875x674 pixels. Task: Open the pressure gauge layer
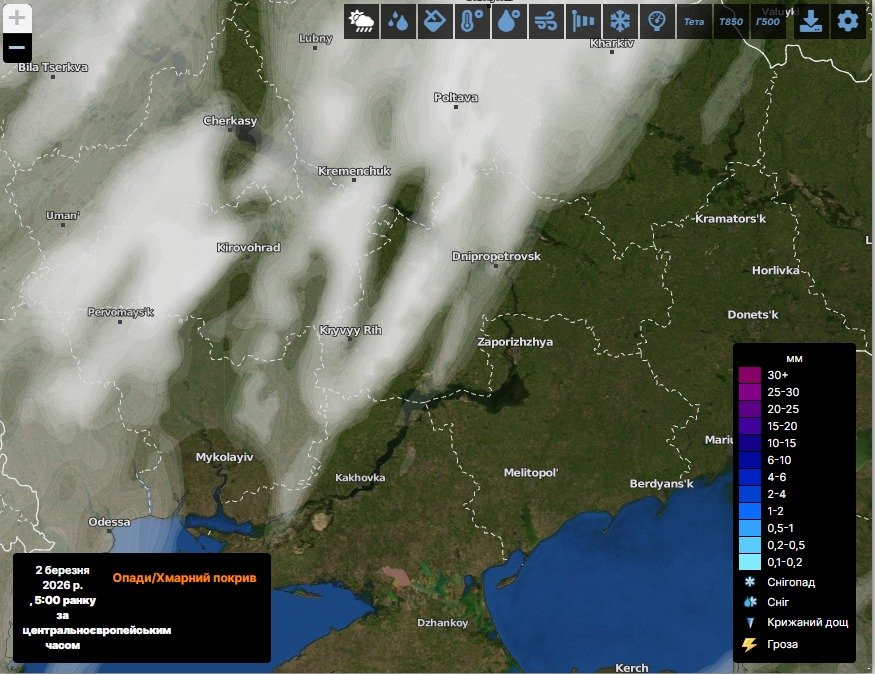coord(657,21)
